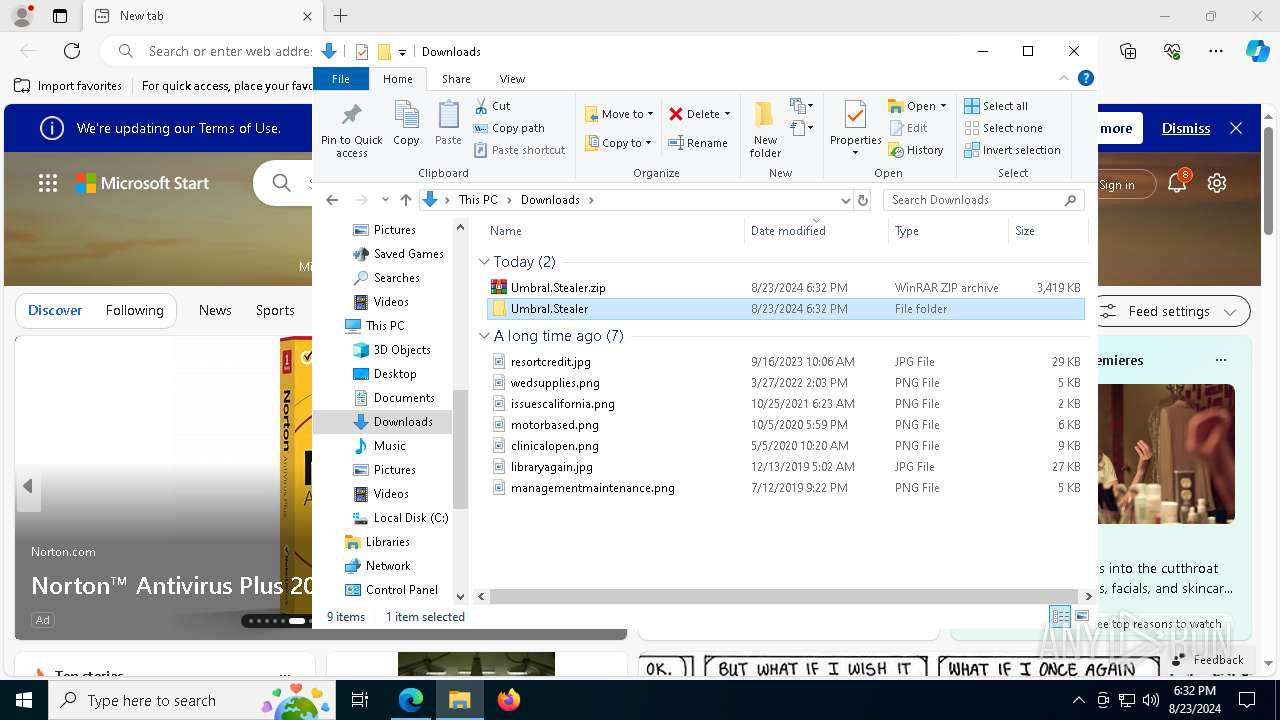
Task: Click the Feedback button
Action: [x=1207, y=659]
